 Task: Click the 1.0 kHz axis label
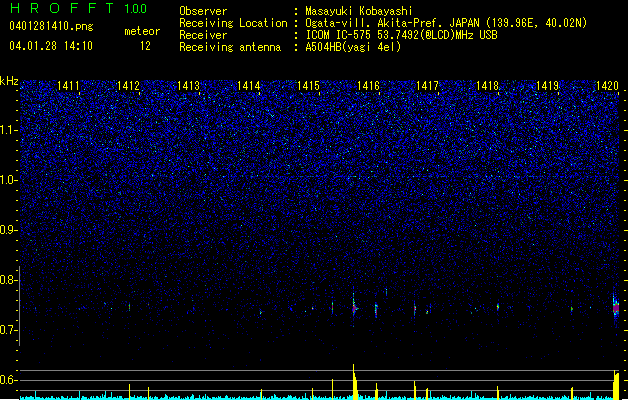click(x=9, y=180)
